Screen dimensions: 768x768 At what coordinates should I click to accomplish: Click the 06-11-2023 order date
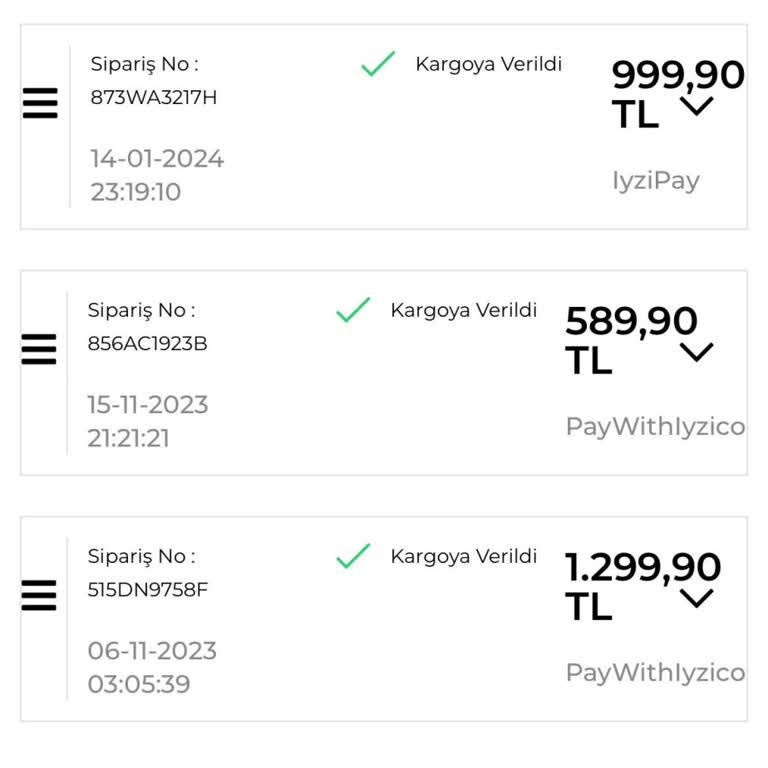(x=152, y=651)
